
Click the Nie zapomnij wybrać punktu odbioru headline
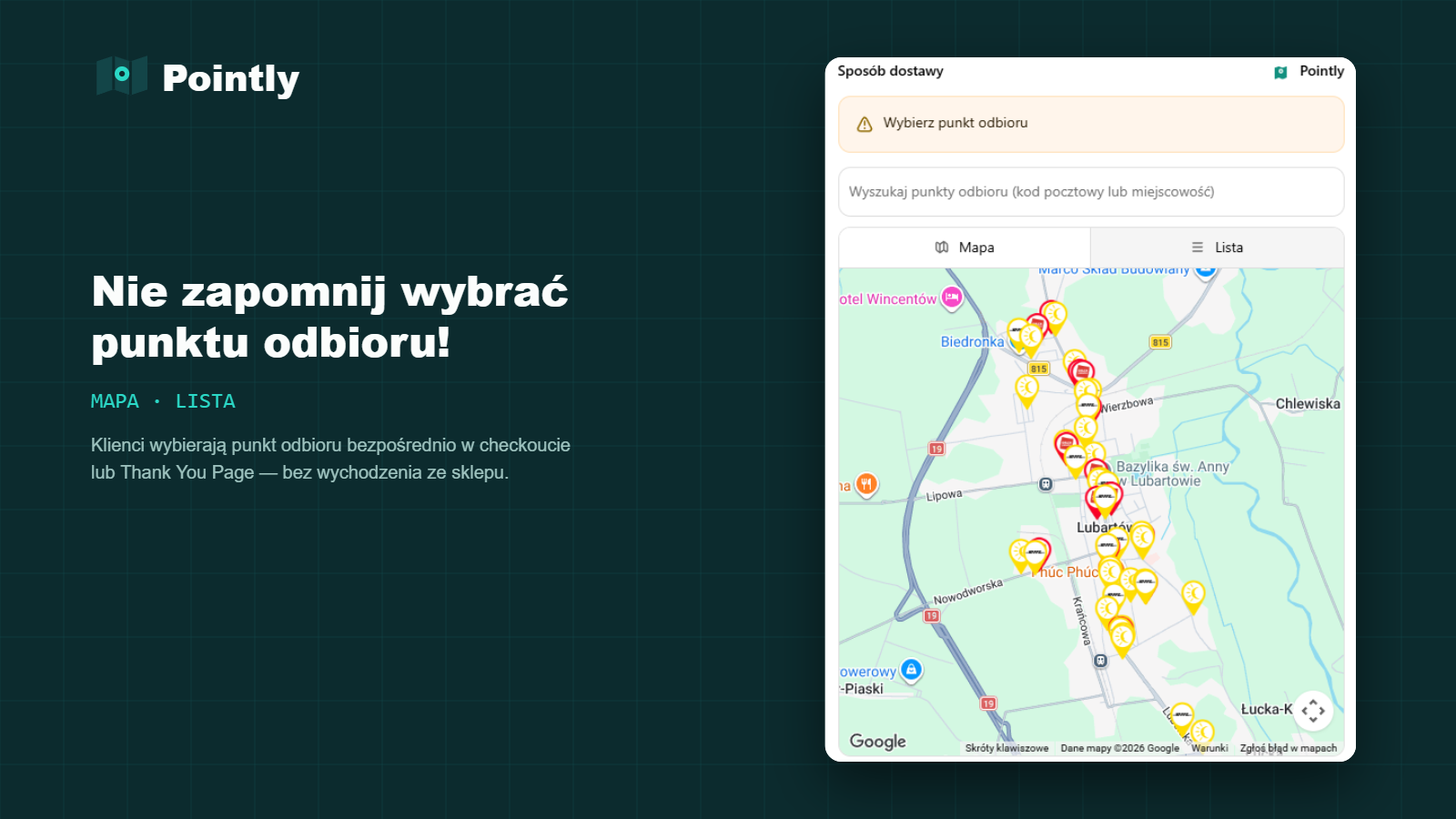pos(329,317)
